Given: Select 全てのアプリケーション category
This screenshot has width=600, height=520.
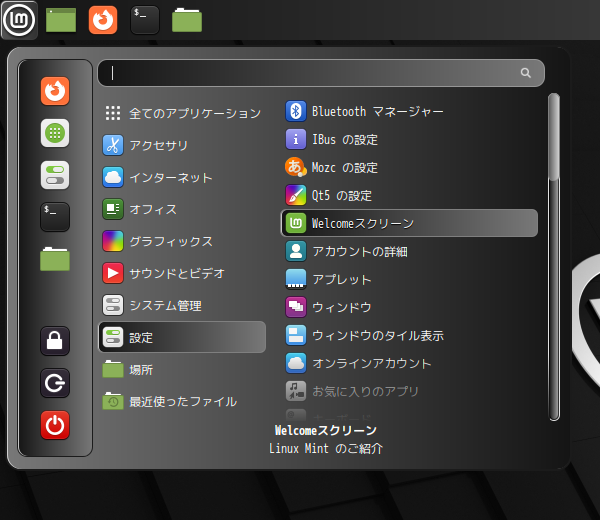Looking at the screenshot, I should (182, 113).
